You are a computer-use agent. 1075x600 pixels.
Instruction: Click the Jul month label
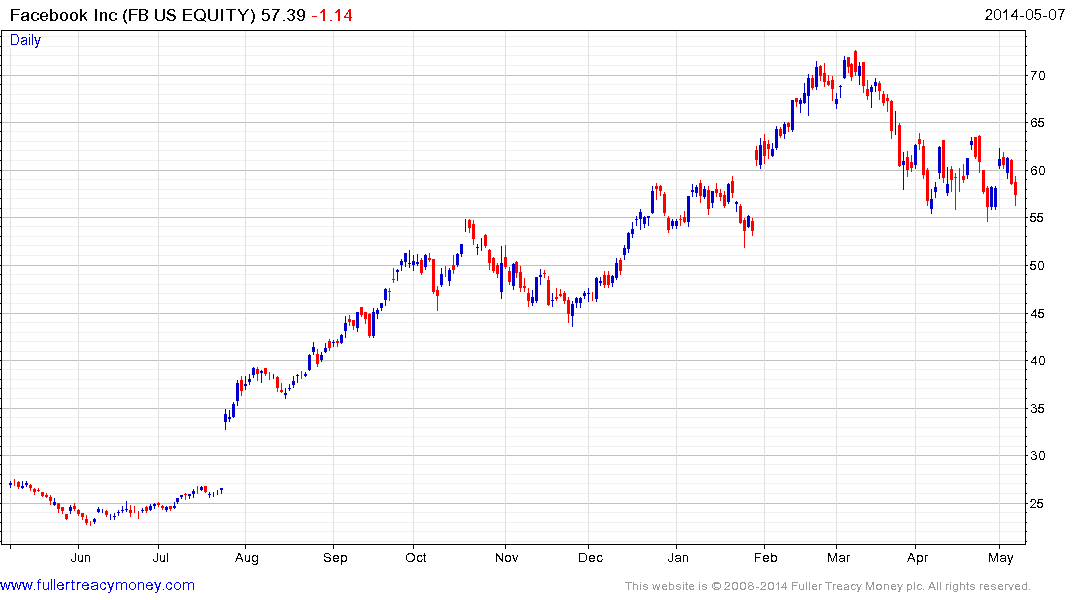tap(160, 557)
